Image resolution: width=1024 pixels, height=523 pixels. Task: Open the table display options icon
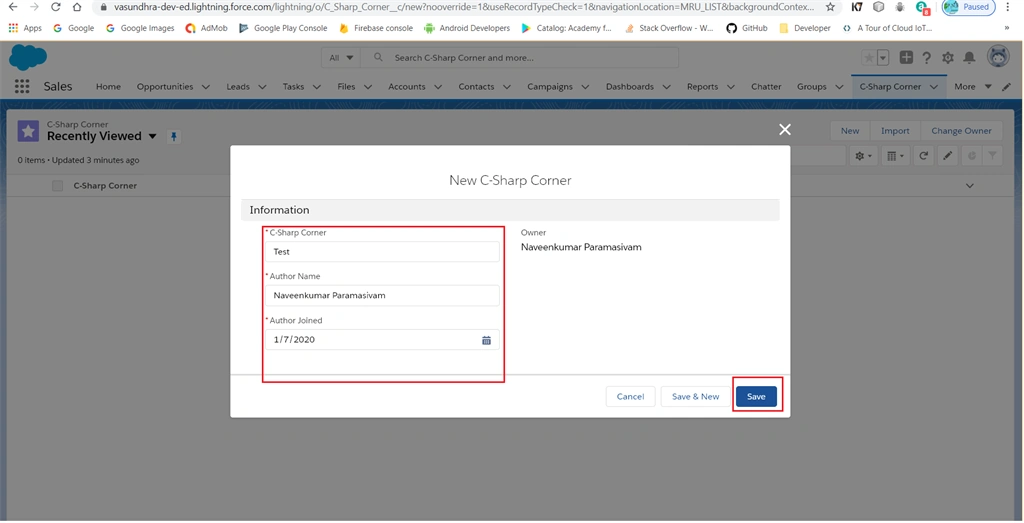[895, 156]
